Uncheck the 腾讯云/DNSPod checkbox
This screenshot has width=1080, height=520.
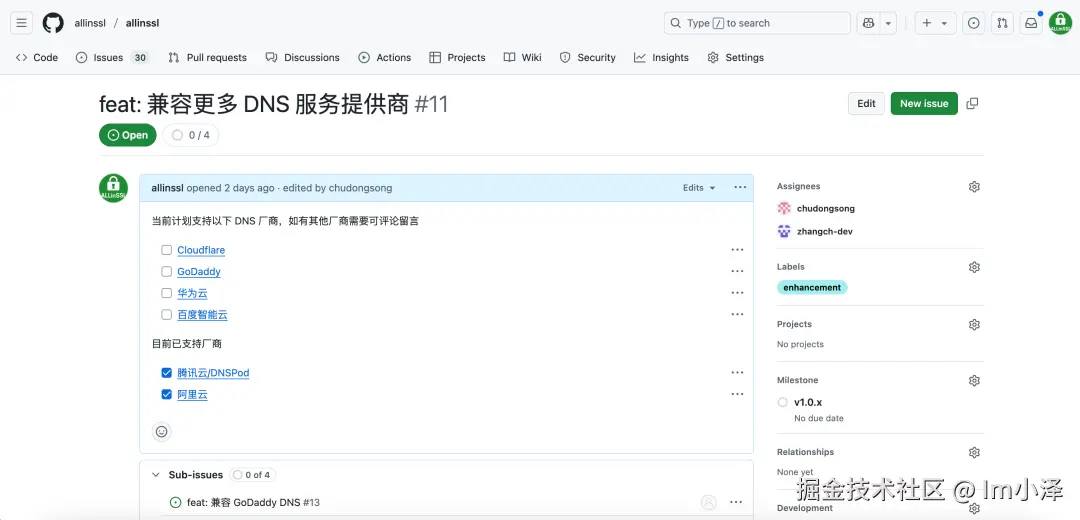[x=166, y=373]
